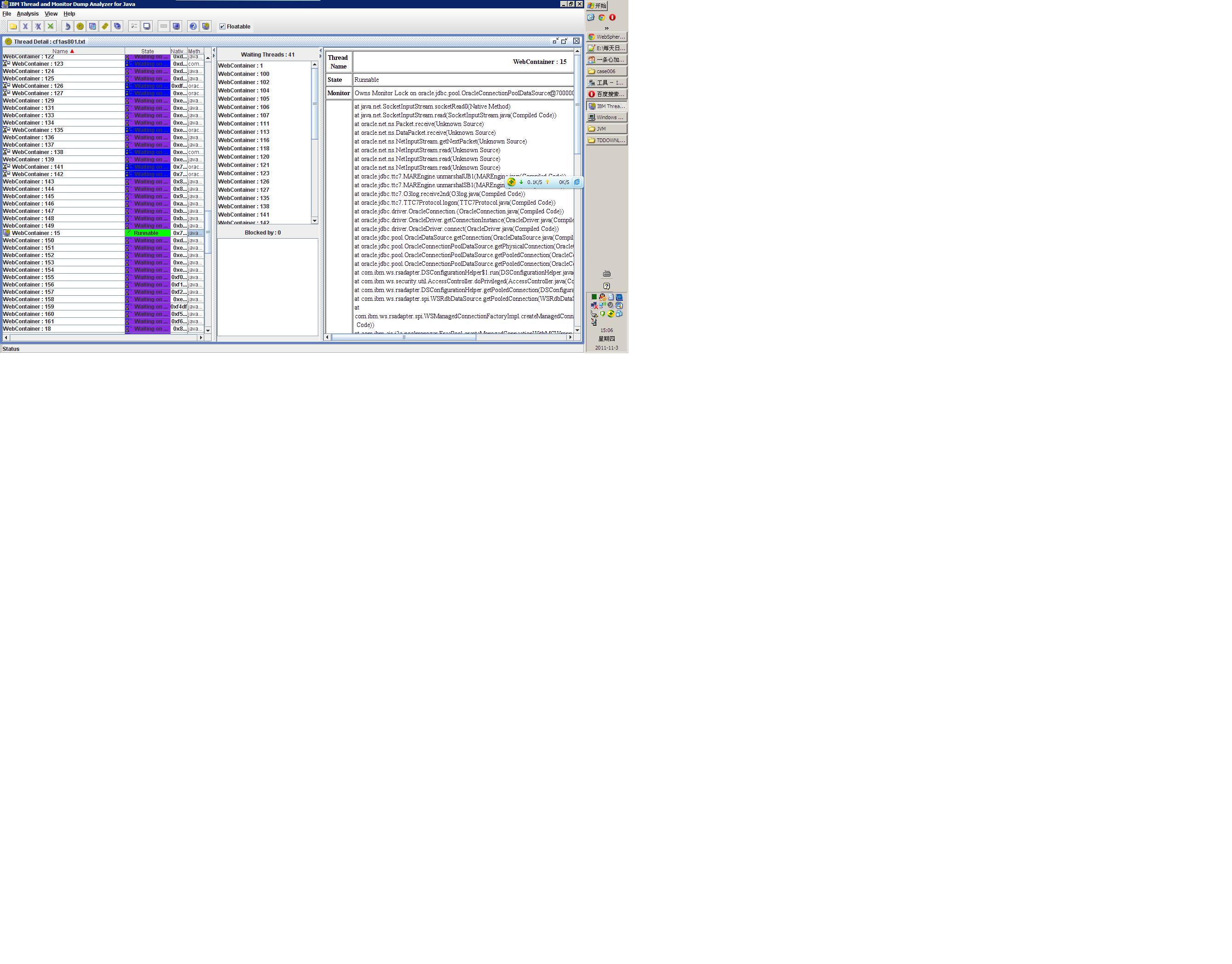Open the Help question-mark icon
The height and width of the screenshot is (964, 1232).
pyautogui.click(x=193, y=26)
